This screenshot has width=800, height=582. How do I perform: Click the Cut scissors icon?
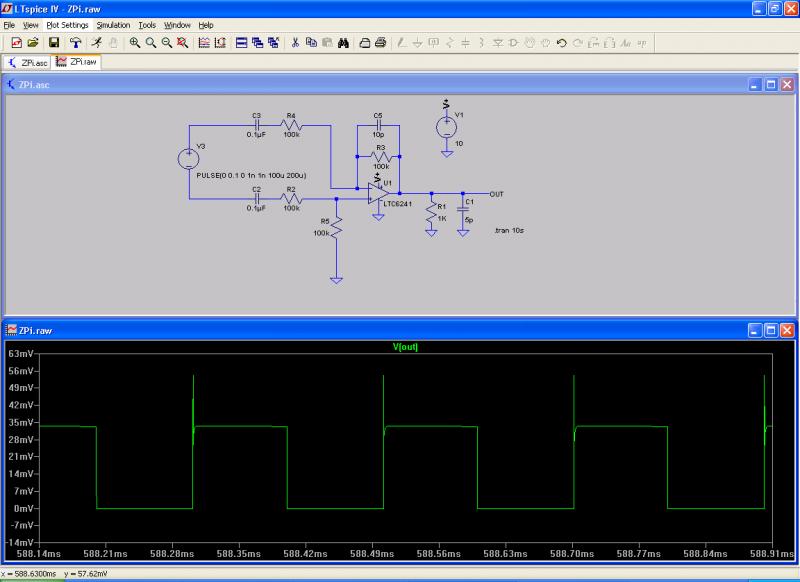[x=295, y=43]
